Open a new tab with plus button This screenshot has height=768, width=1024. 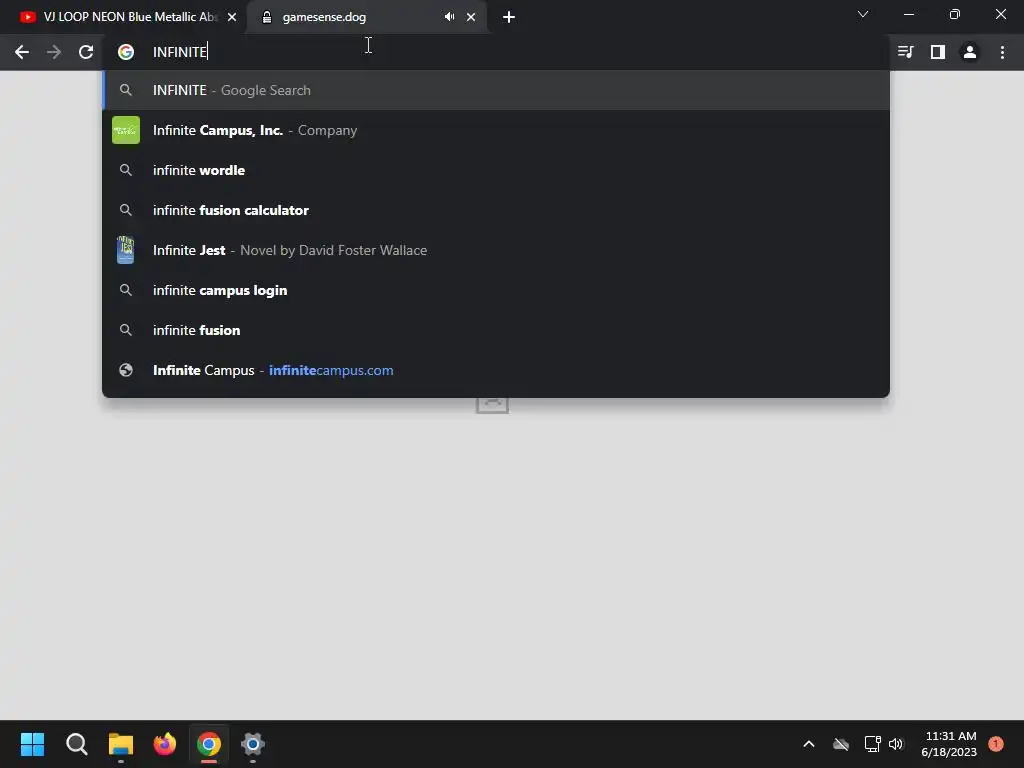[x=509, y=17]
